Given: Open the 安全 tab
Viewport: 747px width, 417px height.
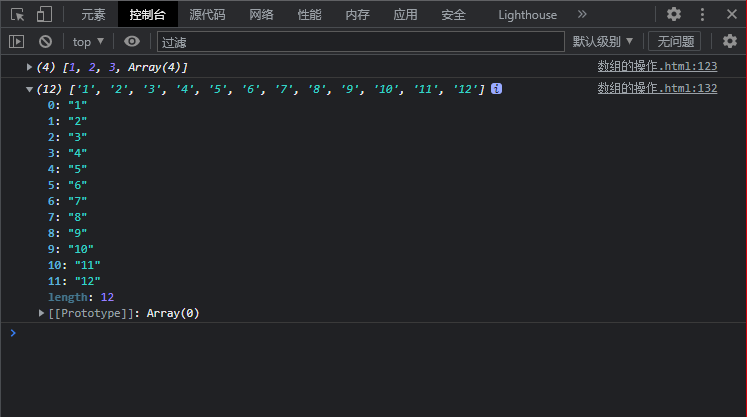Looking at the screenshot, I should [x=453, y=15].
